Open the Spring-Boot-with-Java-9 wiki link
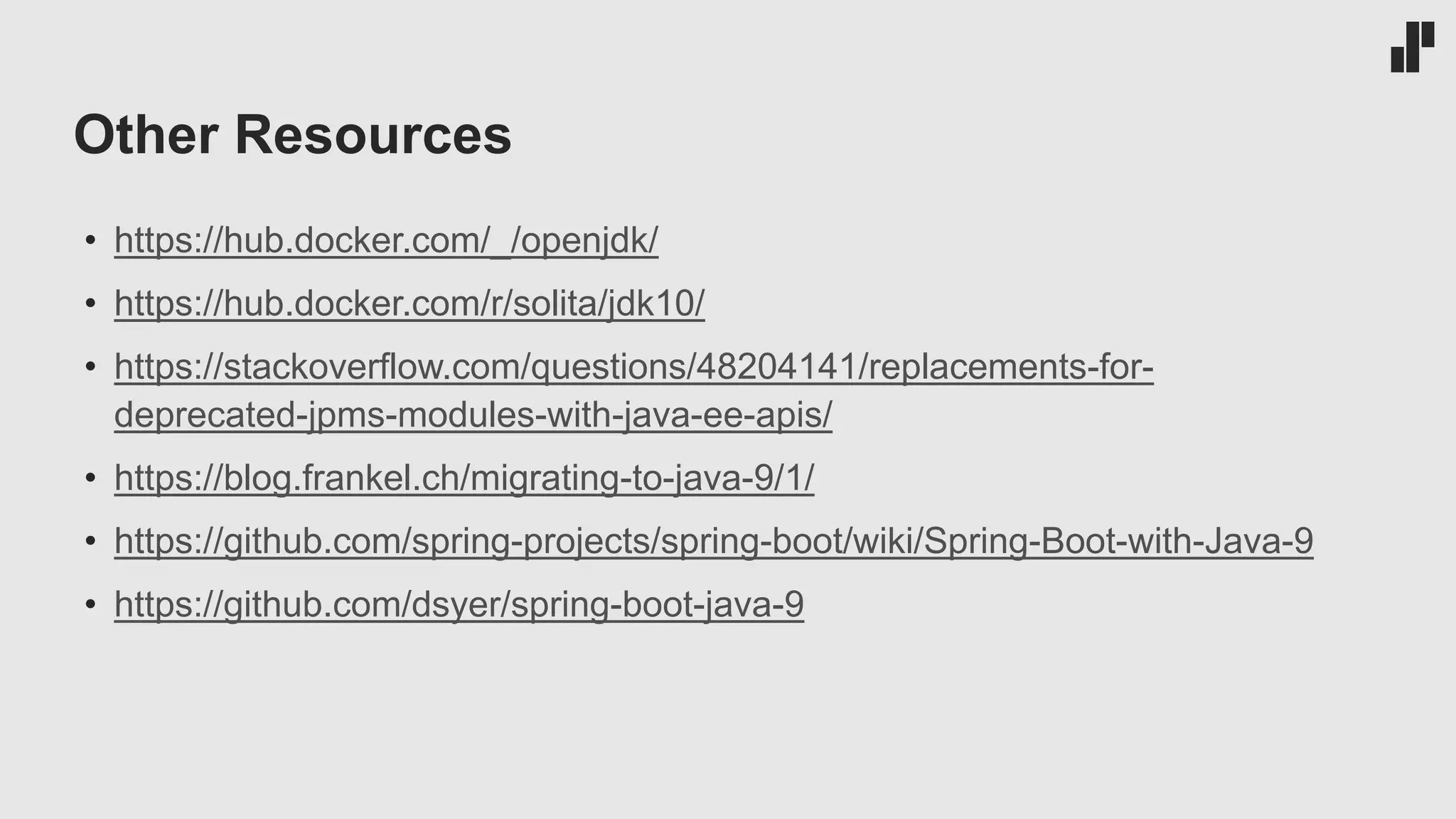This screenshot has height=819, width=1456. coord(714,541)
